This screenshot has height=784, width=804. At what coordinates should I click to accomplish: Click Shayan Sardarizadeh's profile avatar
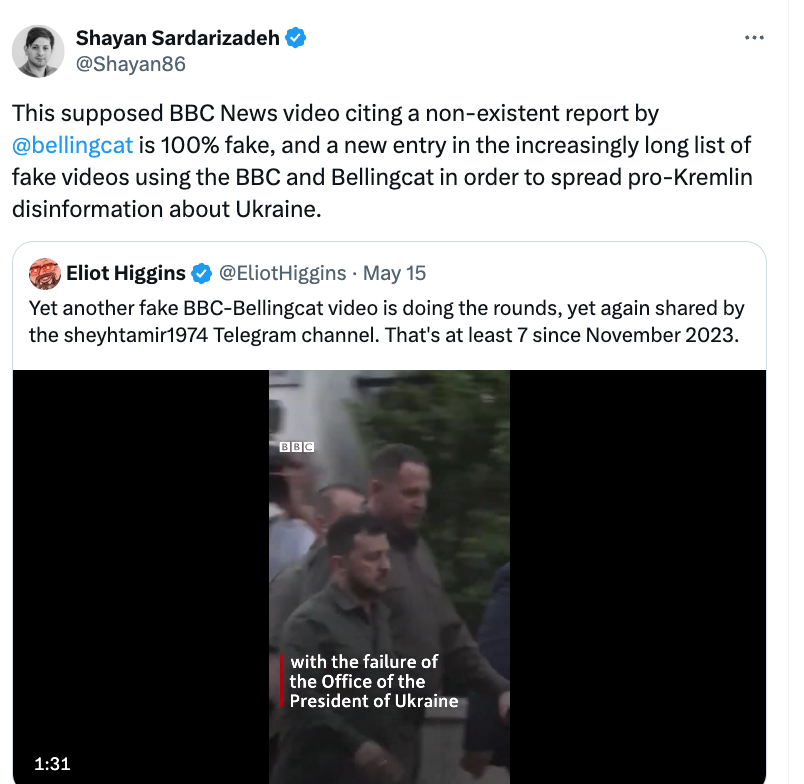coord(38,51)
